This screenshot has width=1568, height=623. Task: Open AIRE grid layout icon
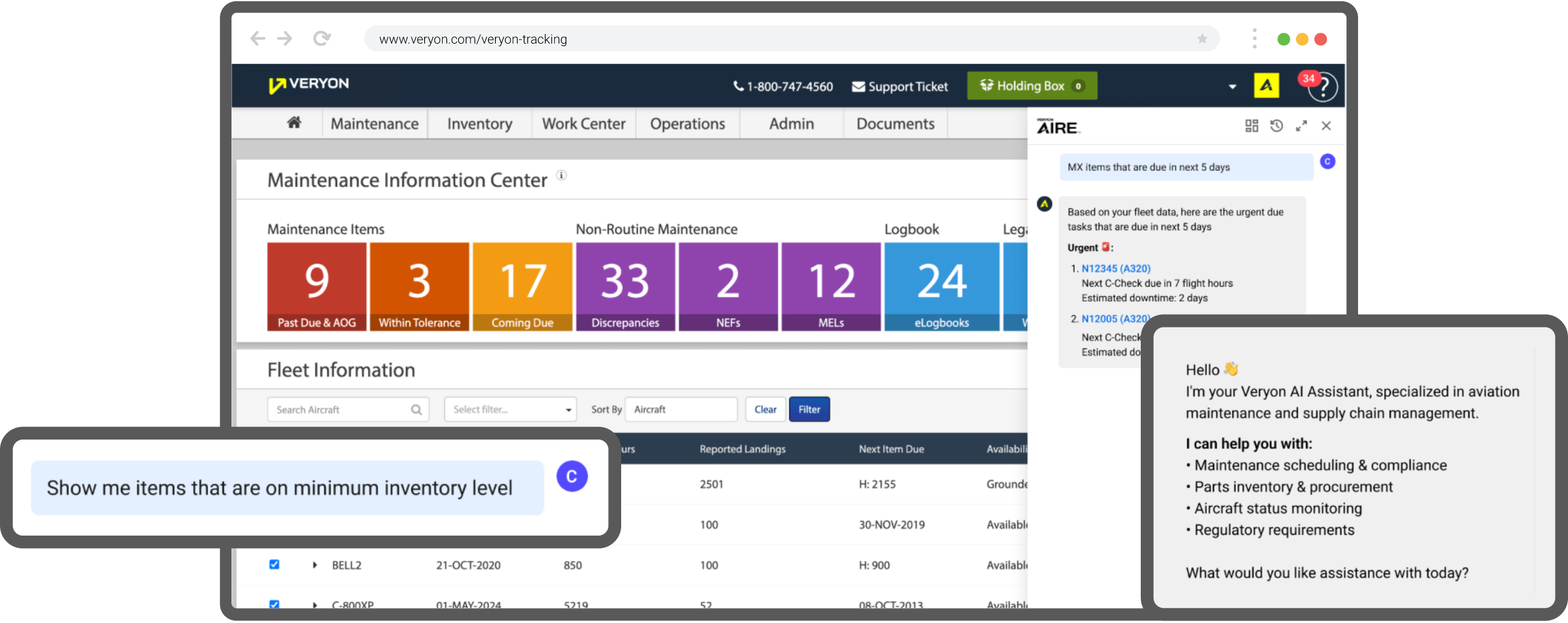(1251, 126)
